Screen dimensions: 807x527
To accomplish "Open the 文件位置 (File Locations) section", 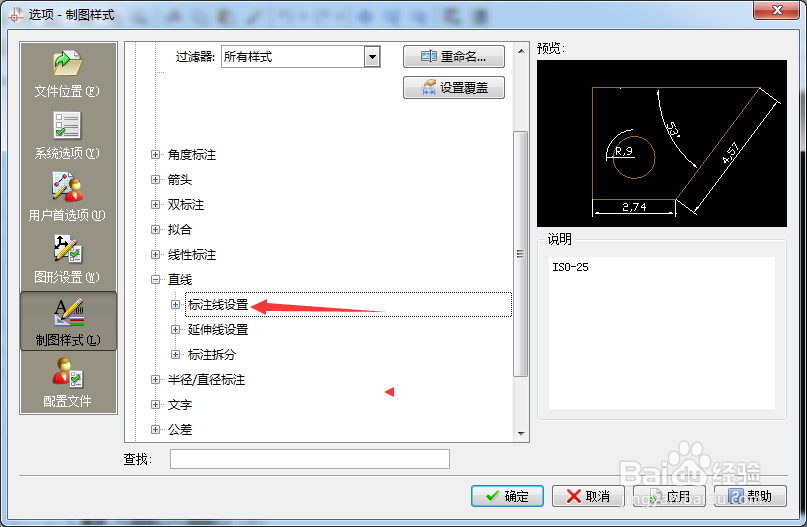I will pos(67,74).
